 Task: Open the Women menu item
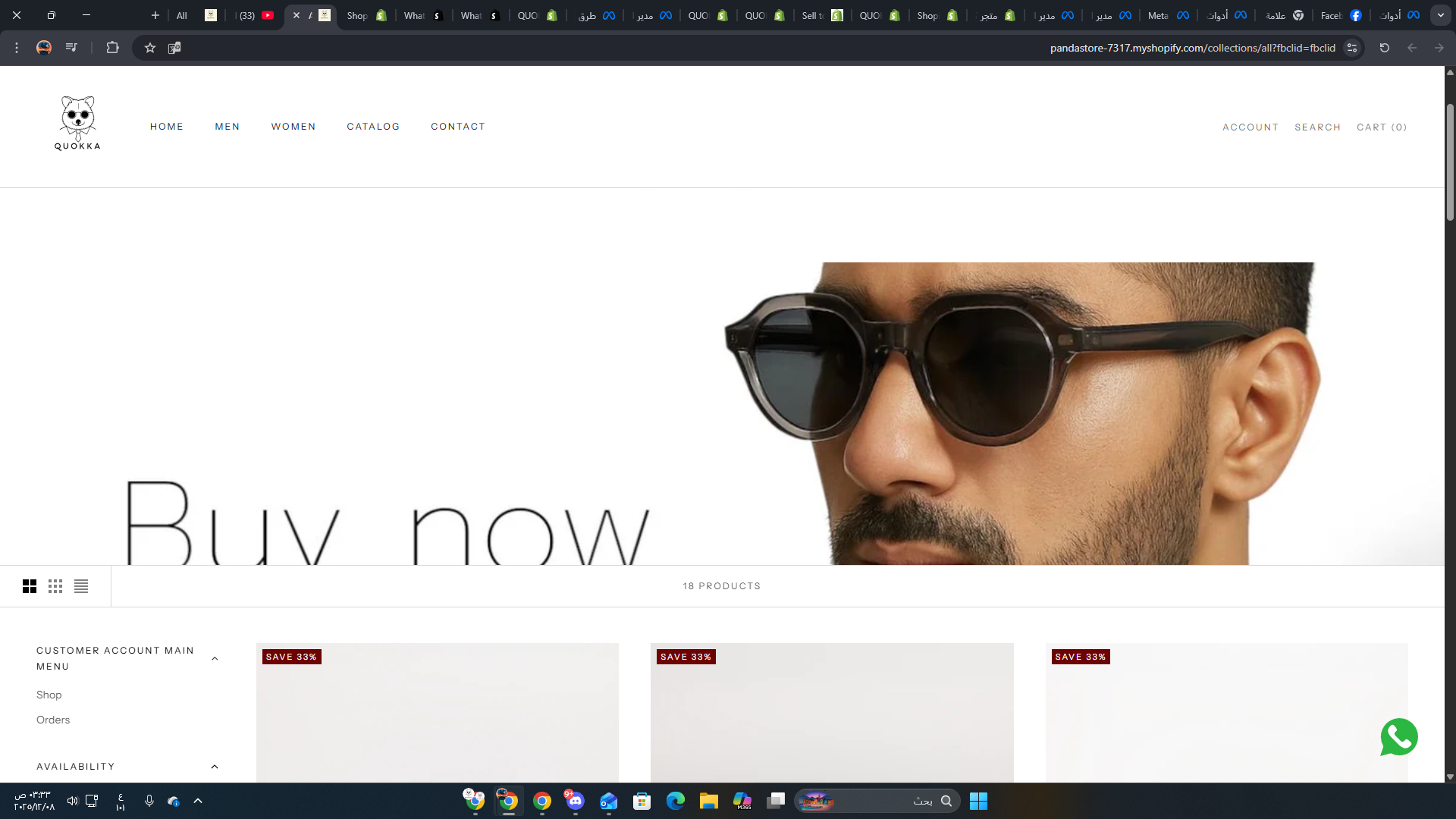click(x=293, y=127)
